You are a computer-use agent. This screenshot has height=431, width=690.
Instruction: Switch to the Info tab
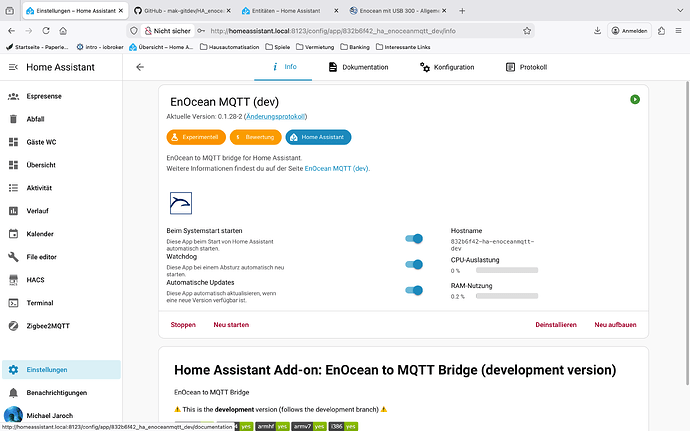coord(283,67)
